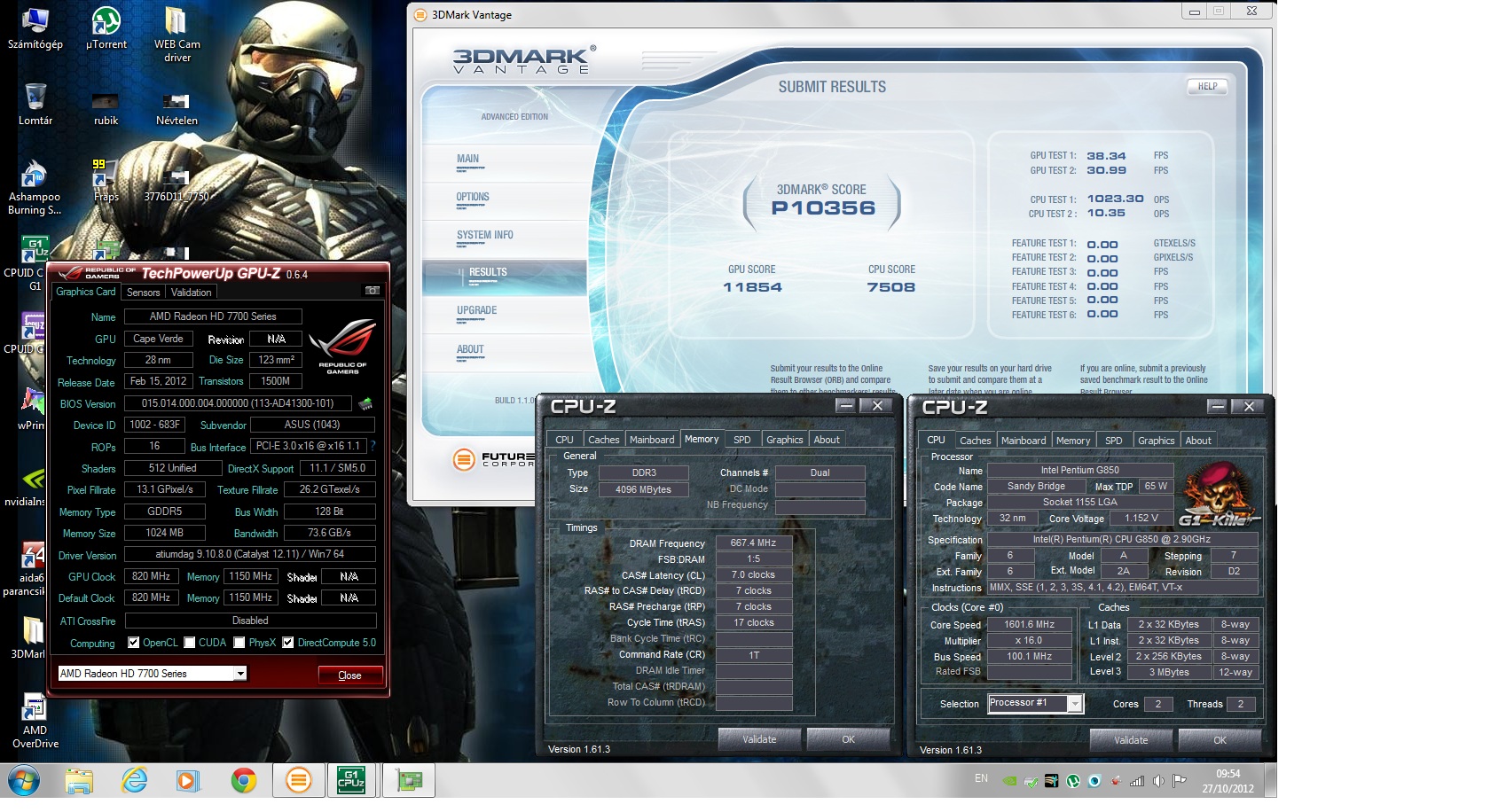Open the nvidiaIns desktop shortcut

click(x=27, y=488)
